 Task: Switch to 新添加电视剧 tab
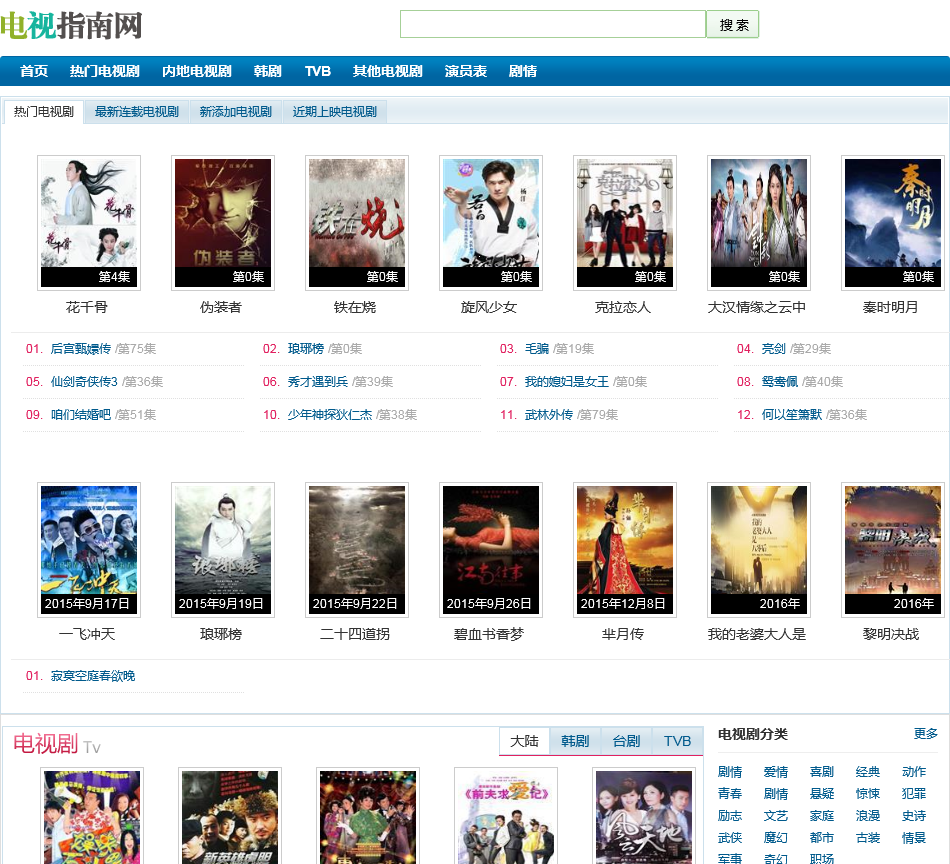236,112
